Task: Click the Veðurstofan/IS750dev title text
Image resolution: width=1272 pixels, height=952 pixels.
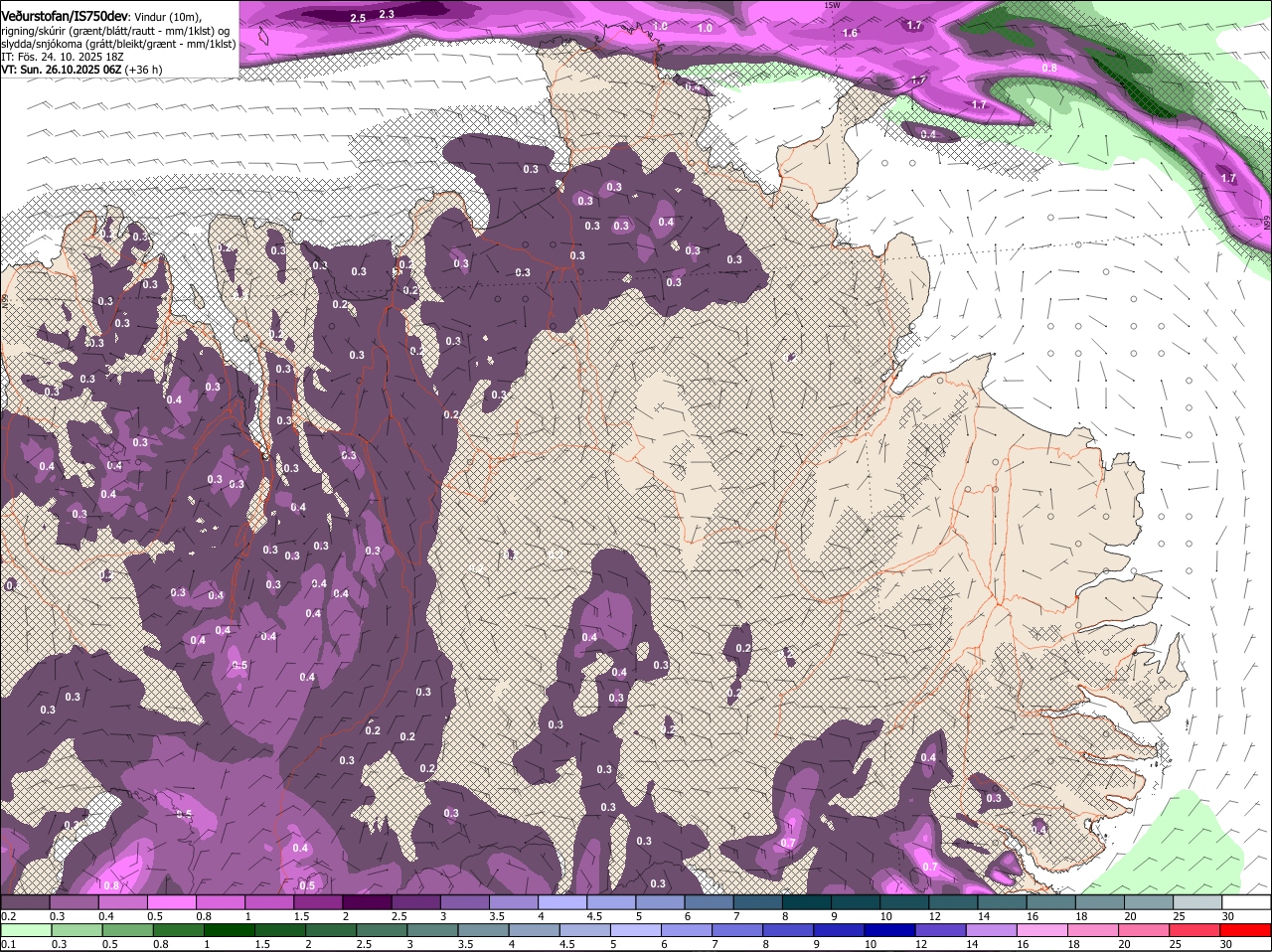Action: point(65,17)
